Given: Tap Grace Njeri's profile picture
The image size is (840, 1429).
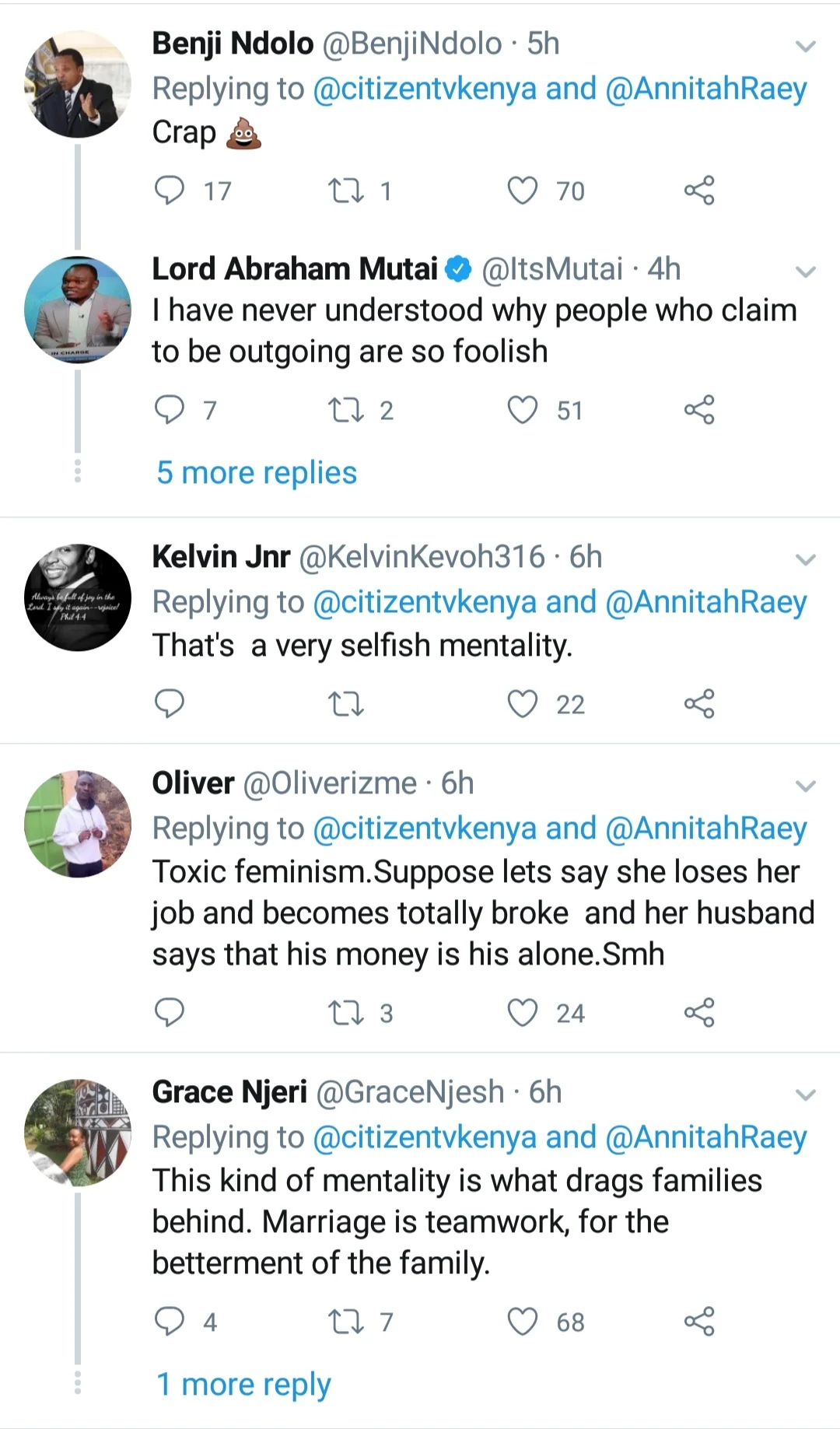Looking at the screenshot, I should 78,1133.
